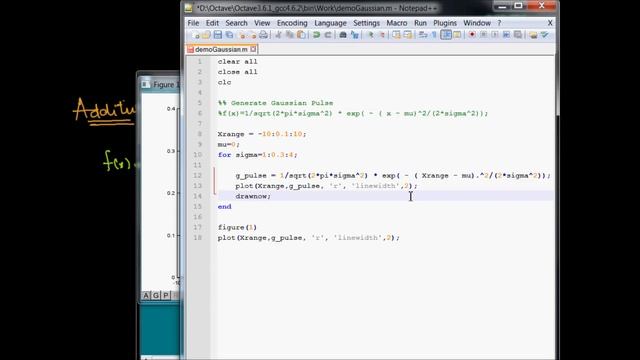640x360 pixels.
Task: Click the 'end' keyword on line 15
Action: (x=224, y=207)
